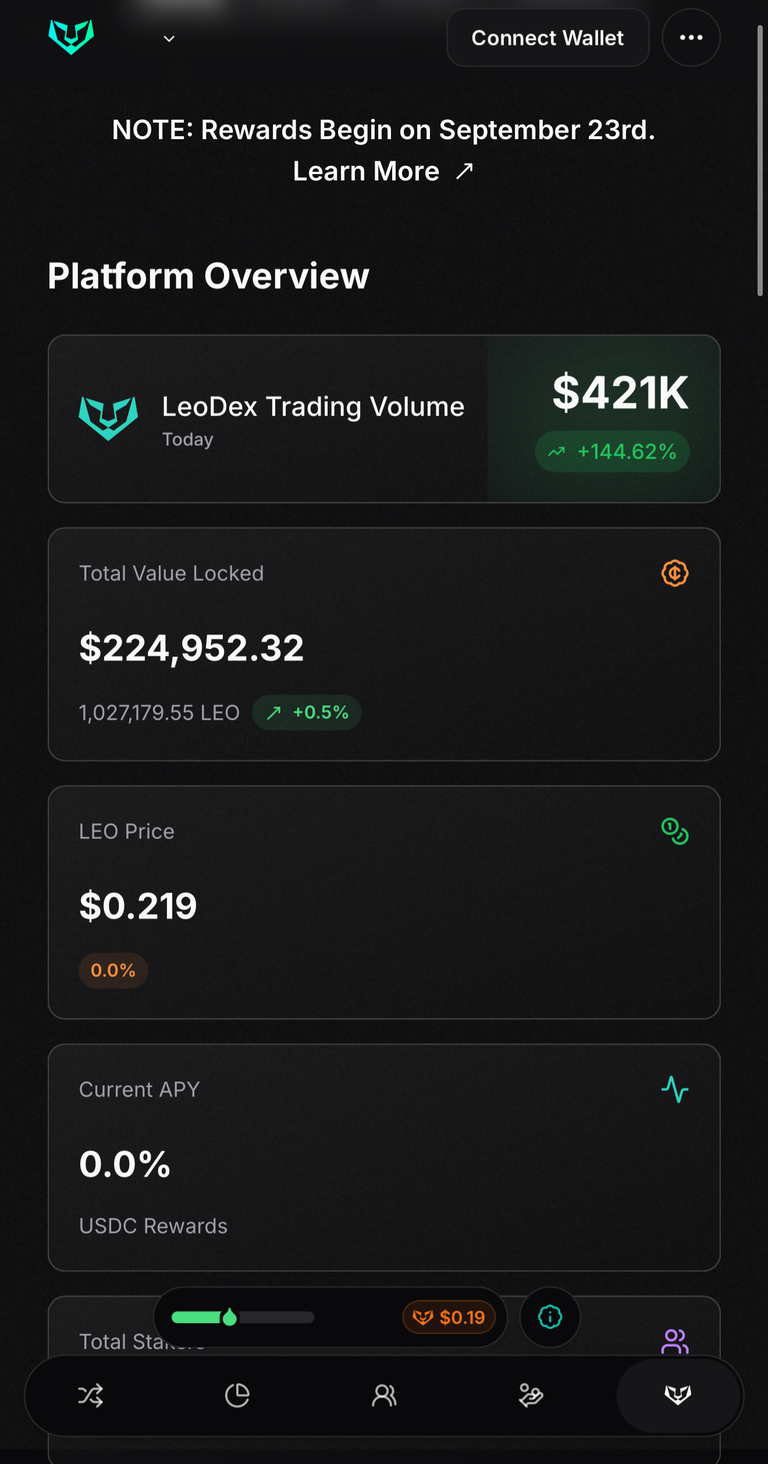The image size is (768, 1464).
Task: Open the hand-coins tab in bottom navigation
Action: [531, 1395]
